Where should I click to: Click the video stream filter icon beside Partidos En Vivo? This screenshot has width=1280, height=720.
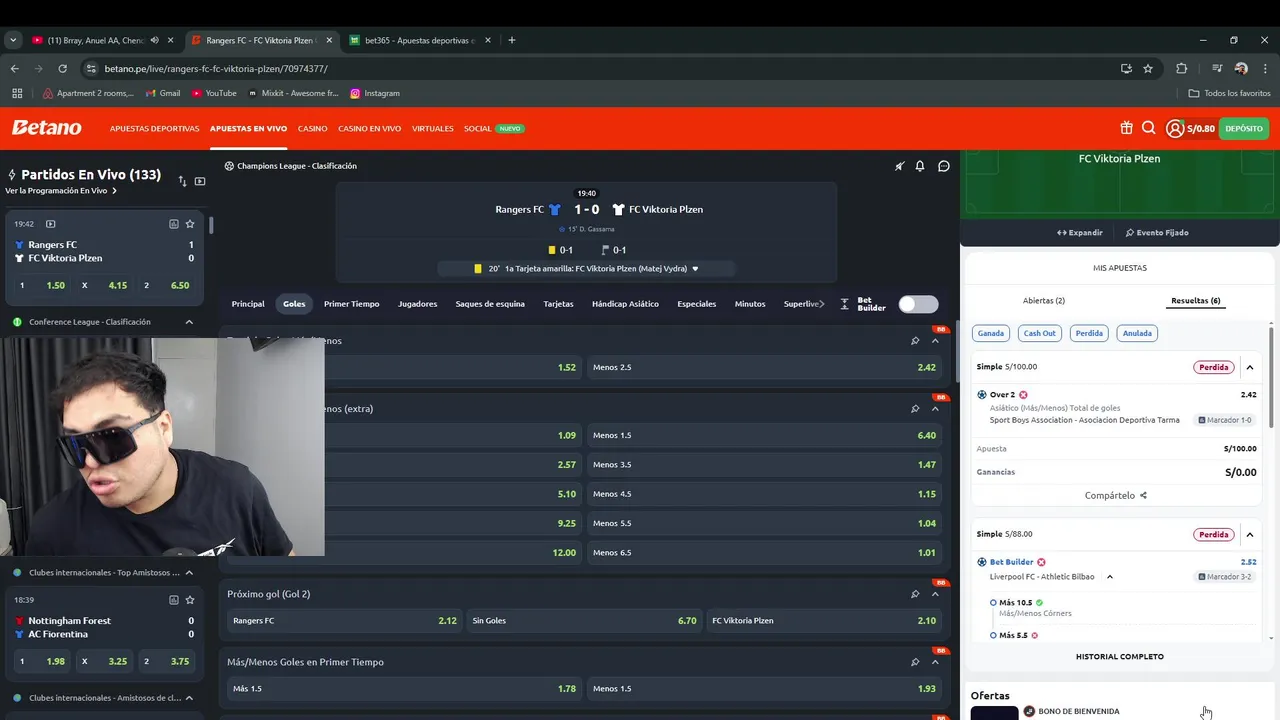point(200,181)
